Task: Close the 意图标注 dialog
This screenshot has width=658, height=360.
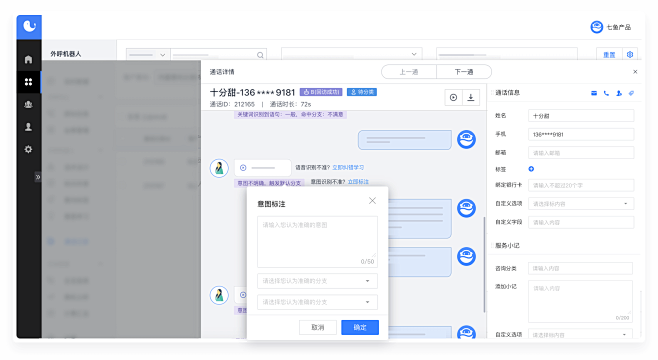Action: (372, 201)
